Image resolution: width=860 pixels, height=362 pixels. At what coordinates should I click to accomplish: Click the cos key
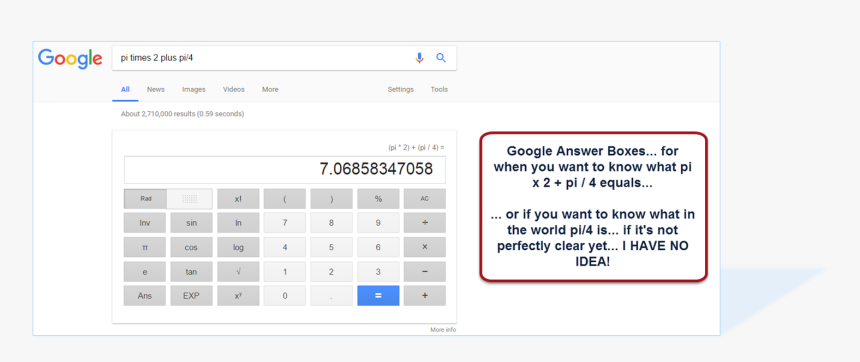(x=191, y=247)
